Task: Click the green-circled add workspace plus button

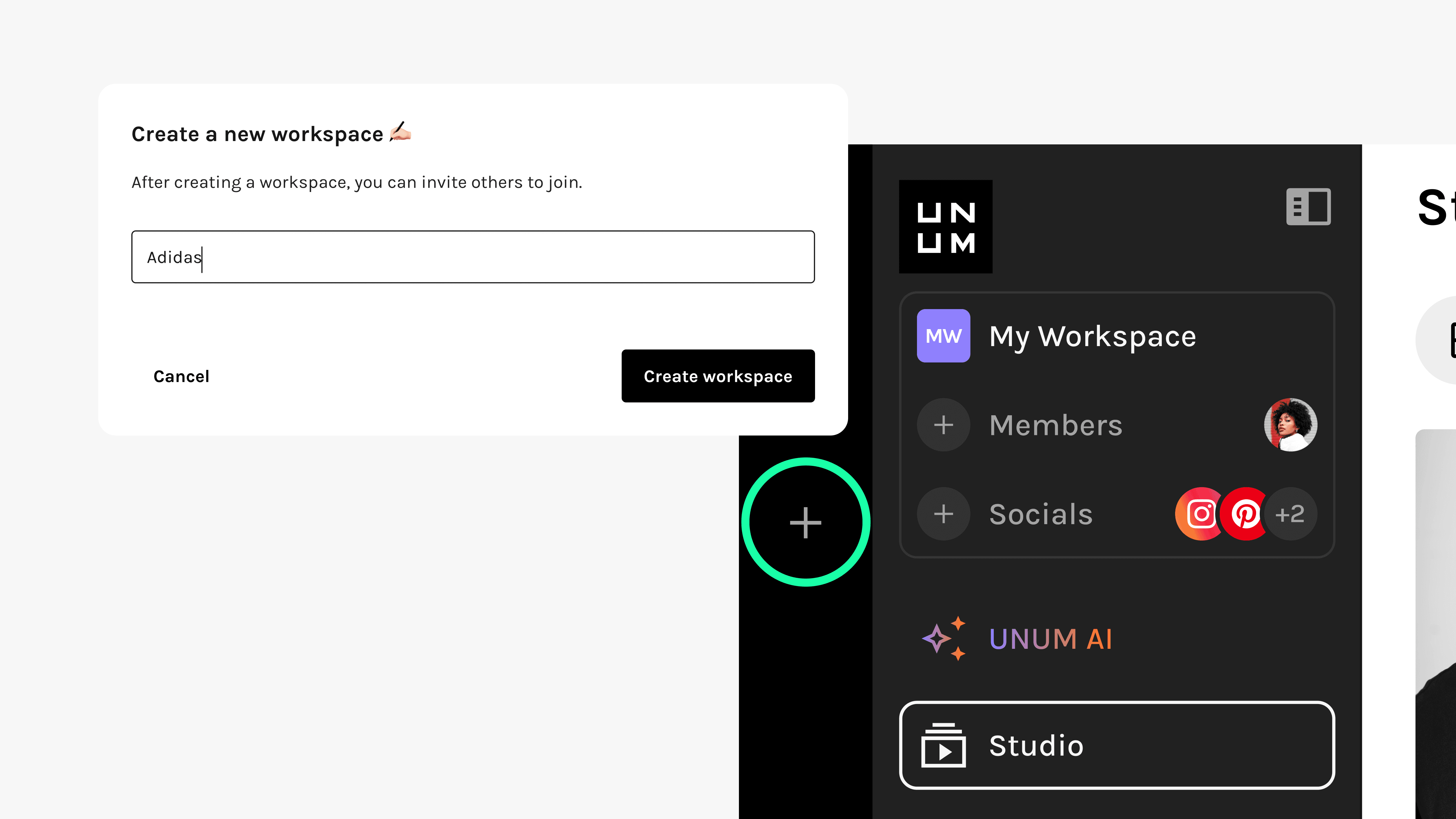Action: pyautogui.click(x=805, y=522)
